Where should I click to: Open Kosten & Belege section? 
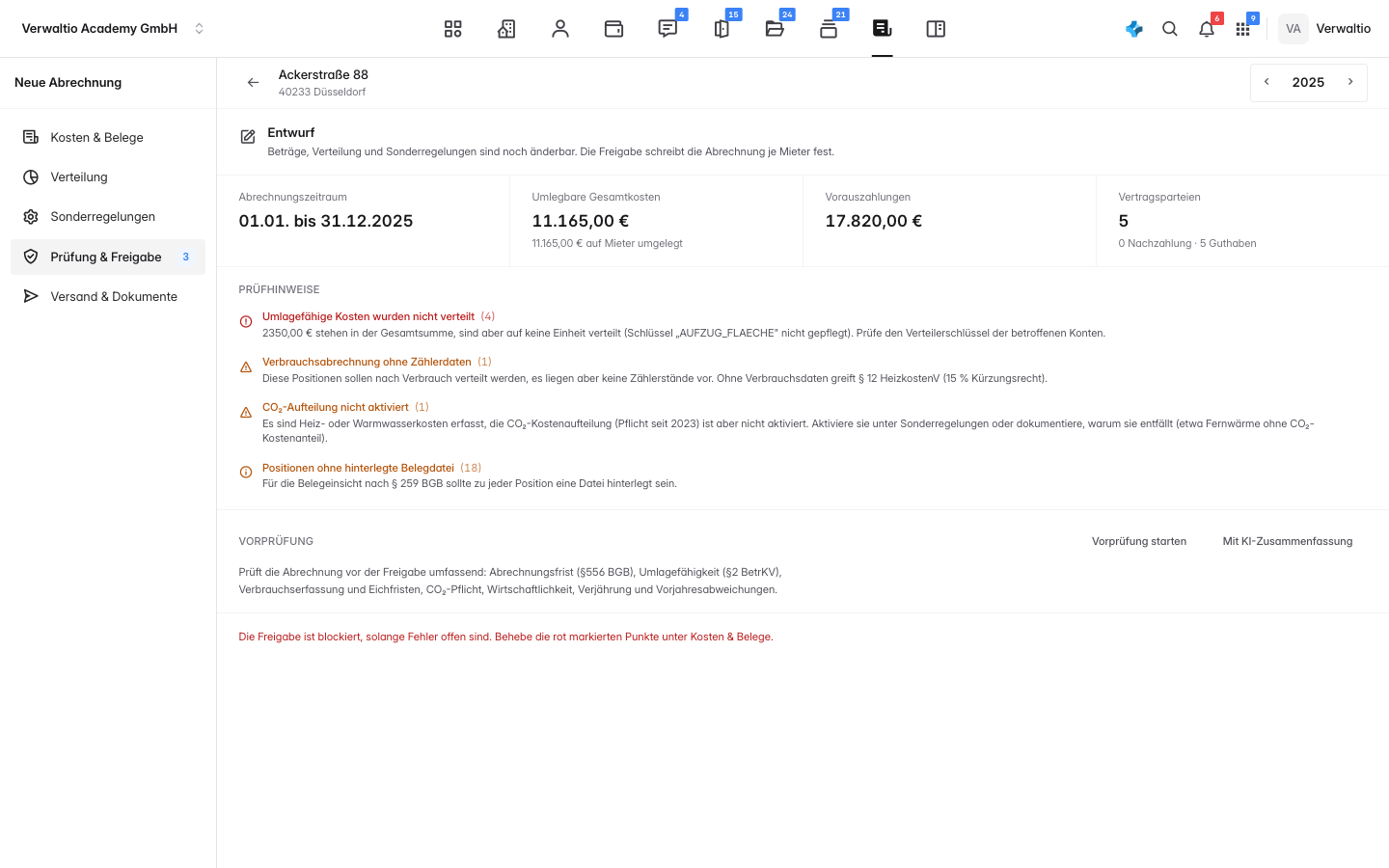coord(108,137)
